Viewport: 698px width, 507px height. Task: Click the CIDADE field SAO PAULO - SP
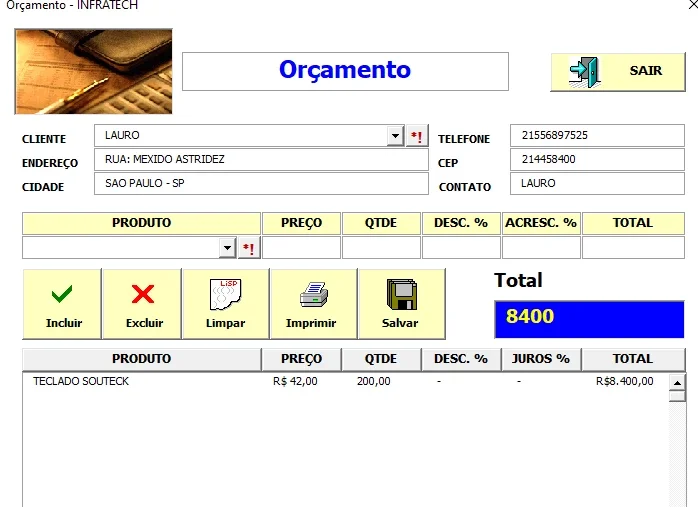point(261,183)
